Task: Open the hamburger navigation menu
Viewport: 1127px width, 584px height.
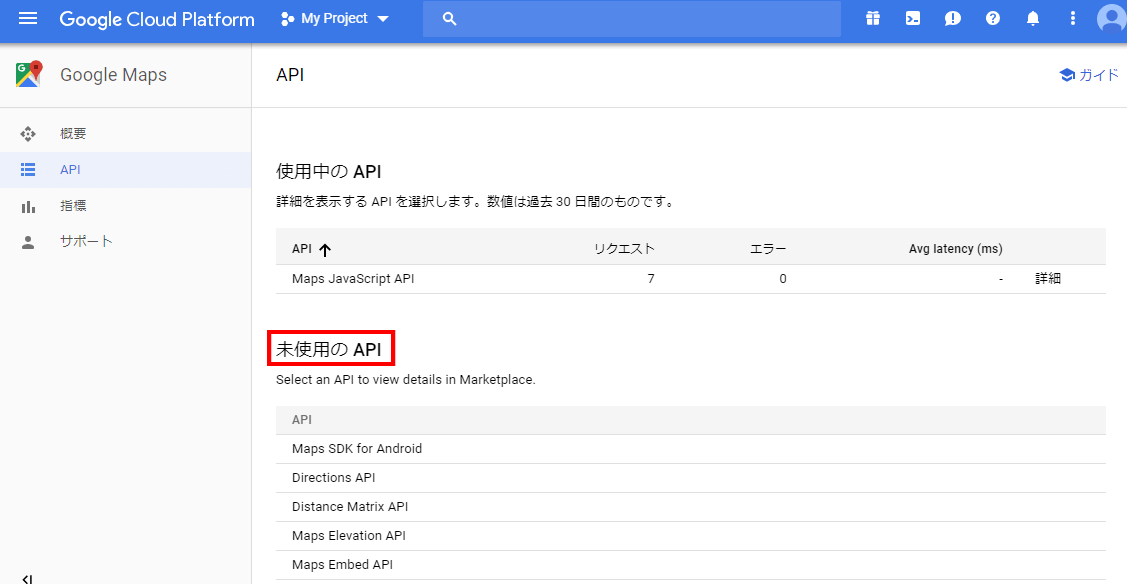Action: [27, 19]
